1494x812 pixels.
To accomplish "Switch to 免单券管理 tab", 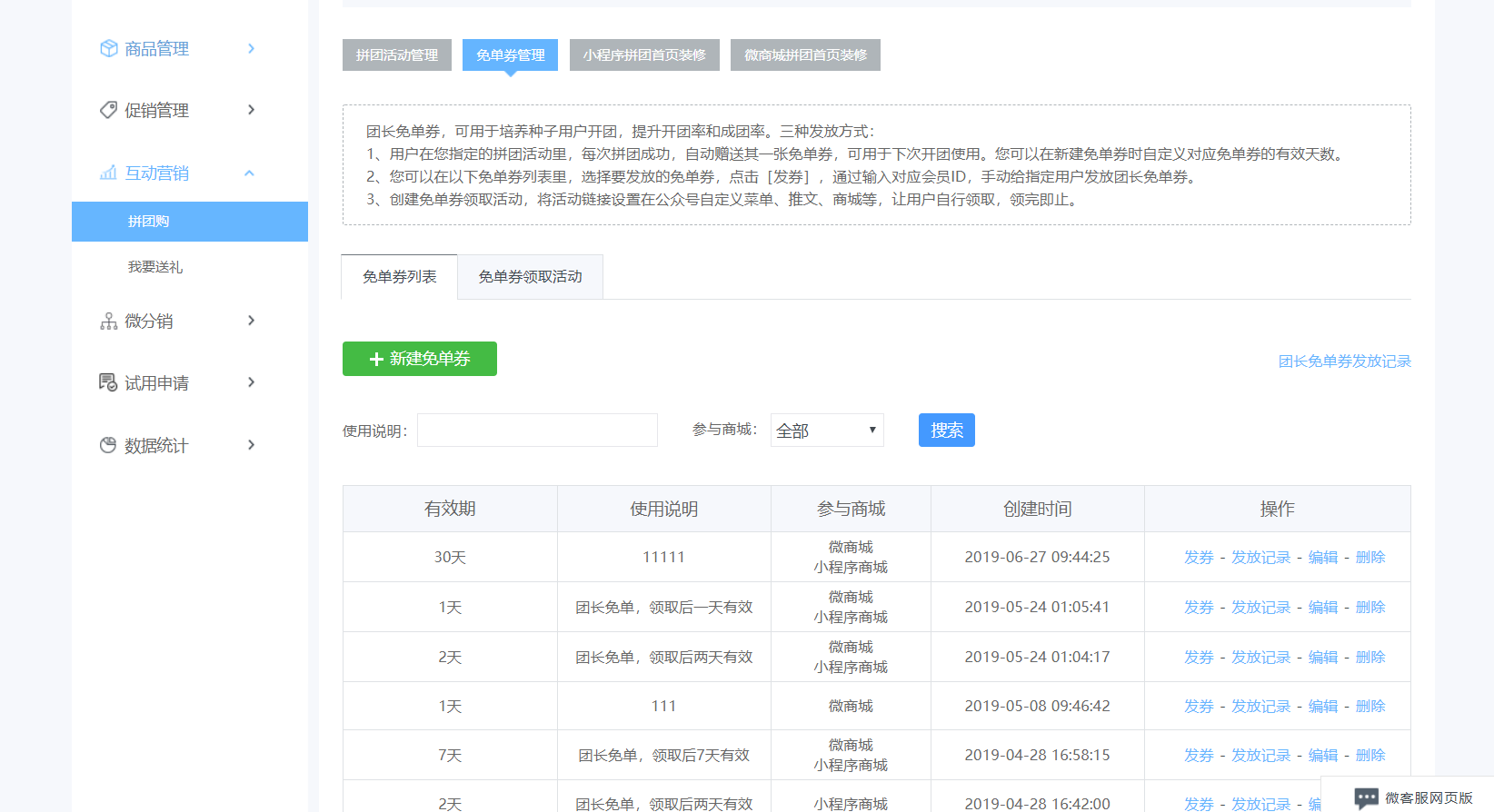I will (x=510, y=54).
